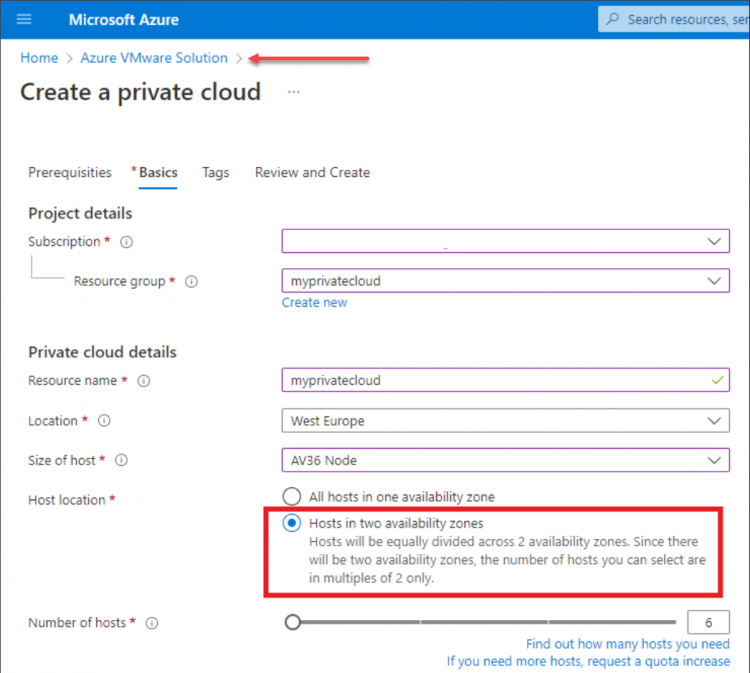The height and width of the screenshot is (673, 750).
Task: Show info for Resource group field
Action: (191, 282)
